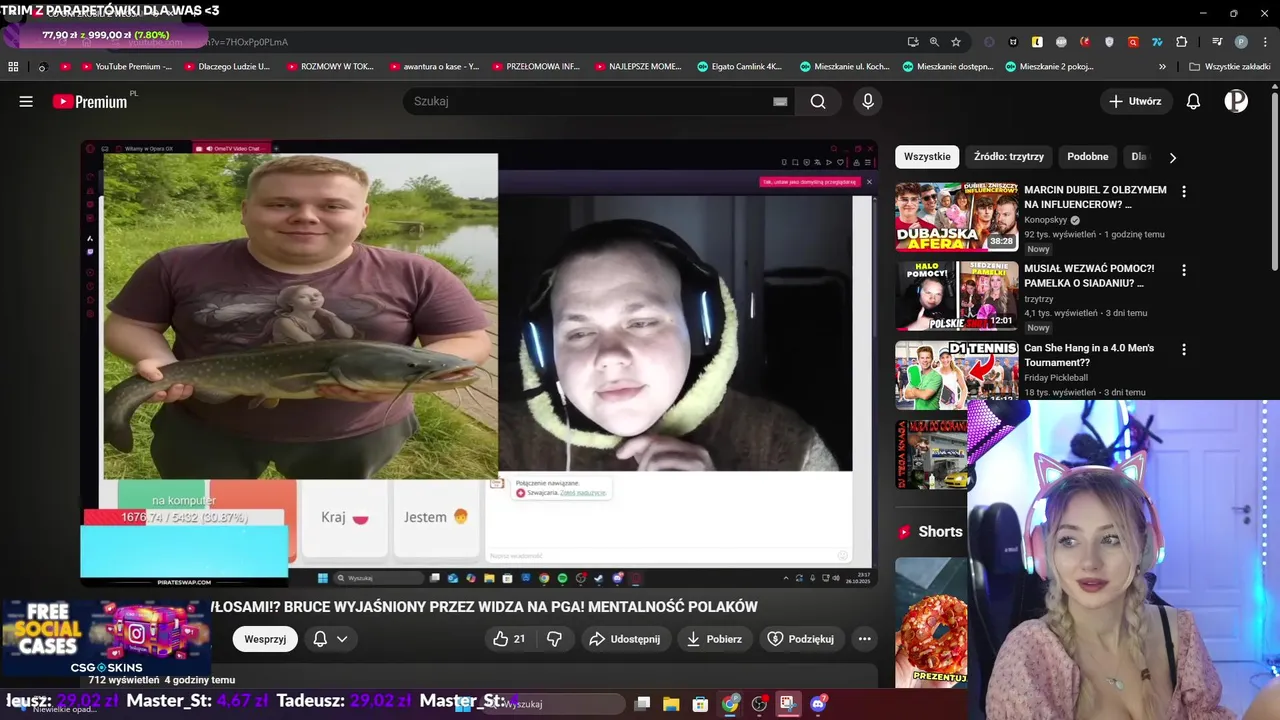Open the NAJLEPSZE MOME... bookmark

637,67
